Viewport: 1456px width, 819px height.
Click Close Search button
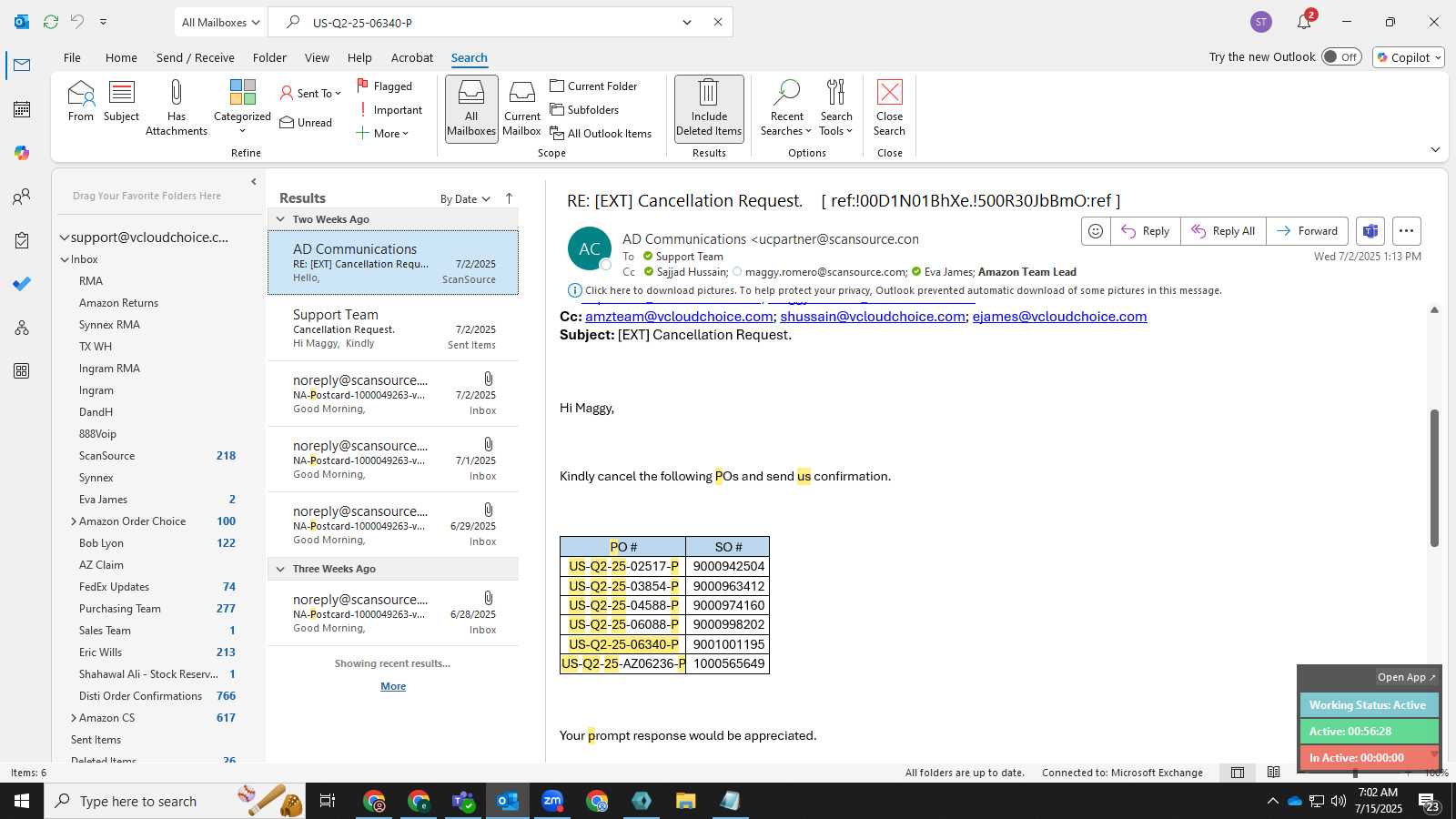(889, 107)
